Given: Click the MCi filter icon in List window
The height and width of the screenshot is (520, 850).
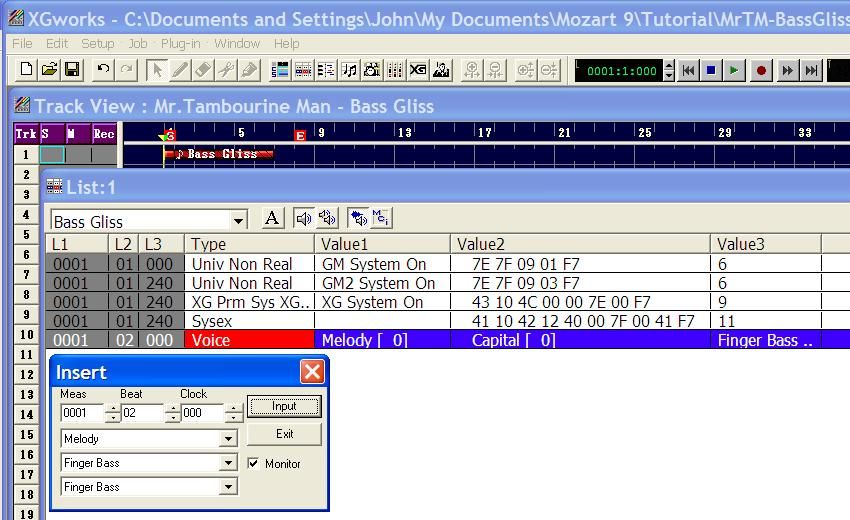Looking at the screenshot, I should pyautogui.click(x=381, y=218).
